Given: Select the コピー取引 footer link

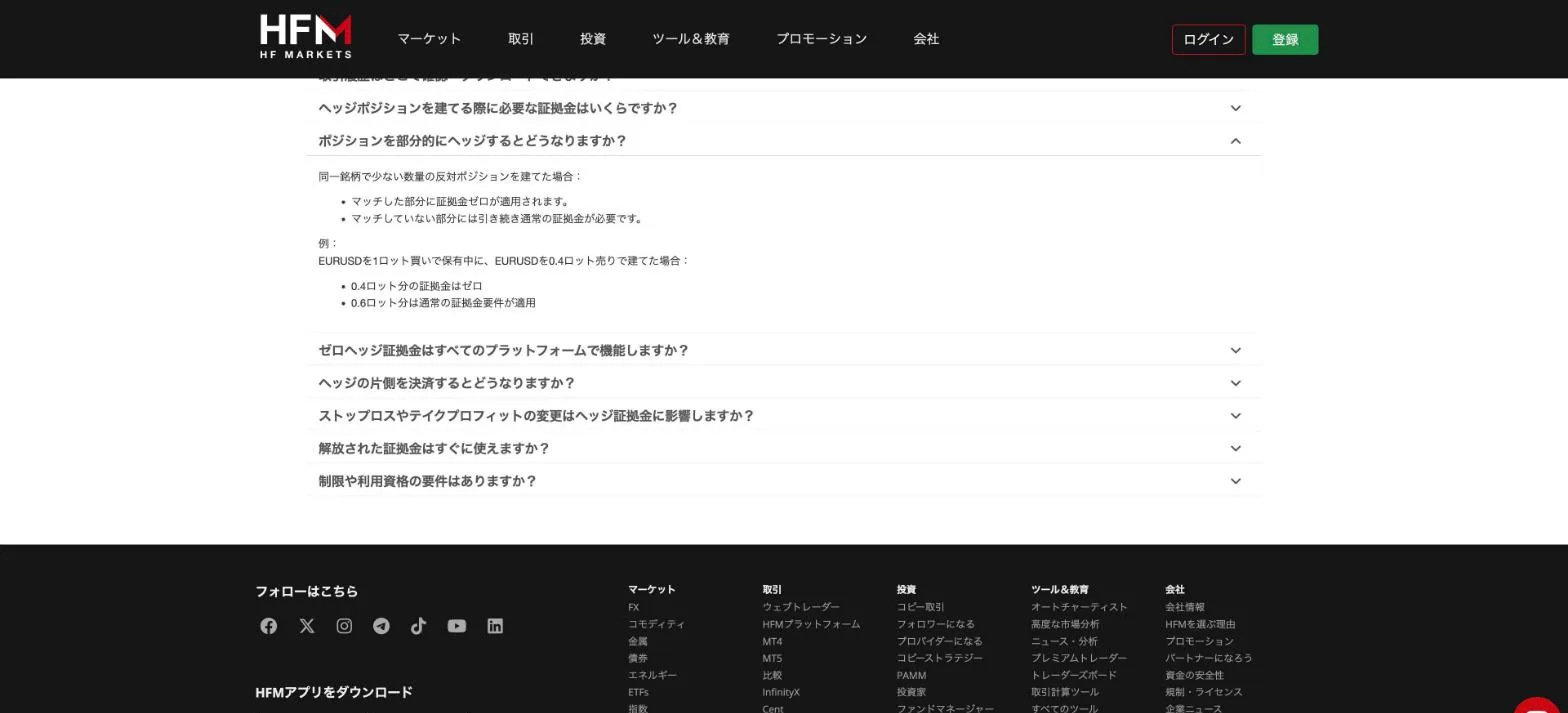Looking at the screenshot, I should coord(920,607).
